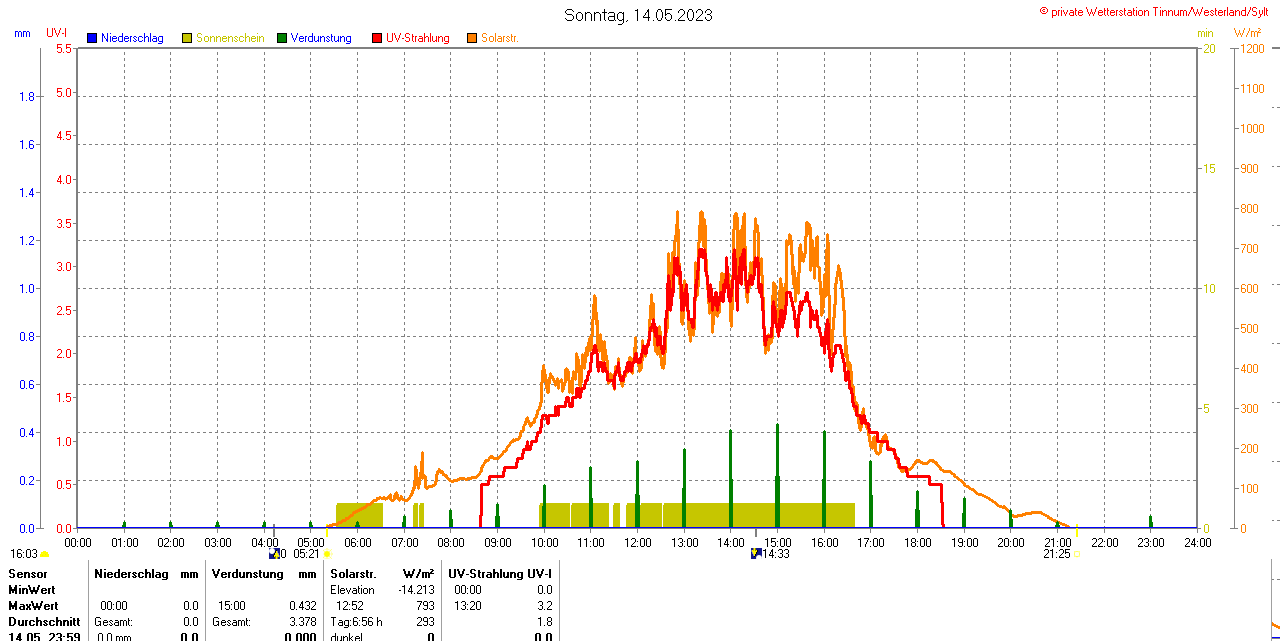Viewport: 1280px width, 641px height.
Task: Click the 18:00 time axis label
Action: tap(917, 543)
